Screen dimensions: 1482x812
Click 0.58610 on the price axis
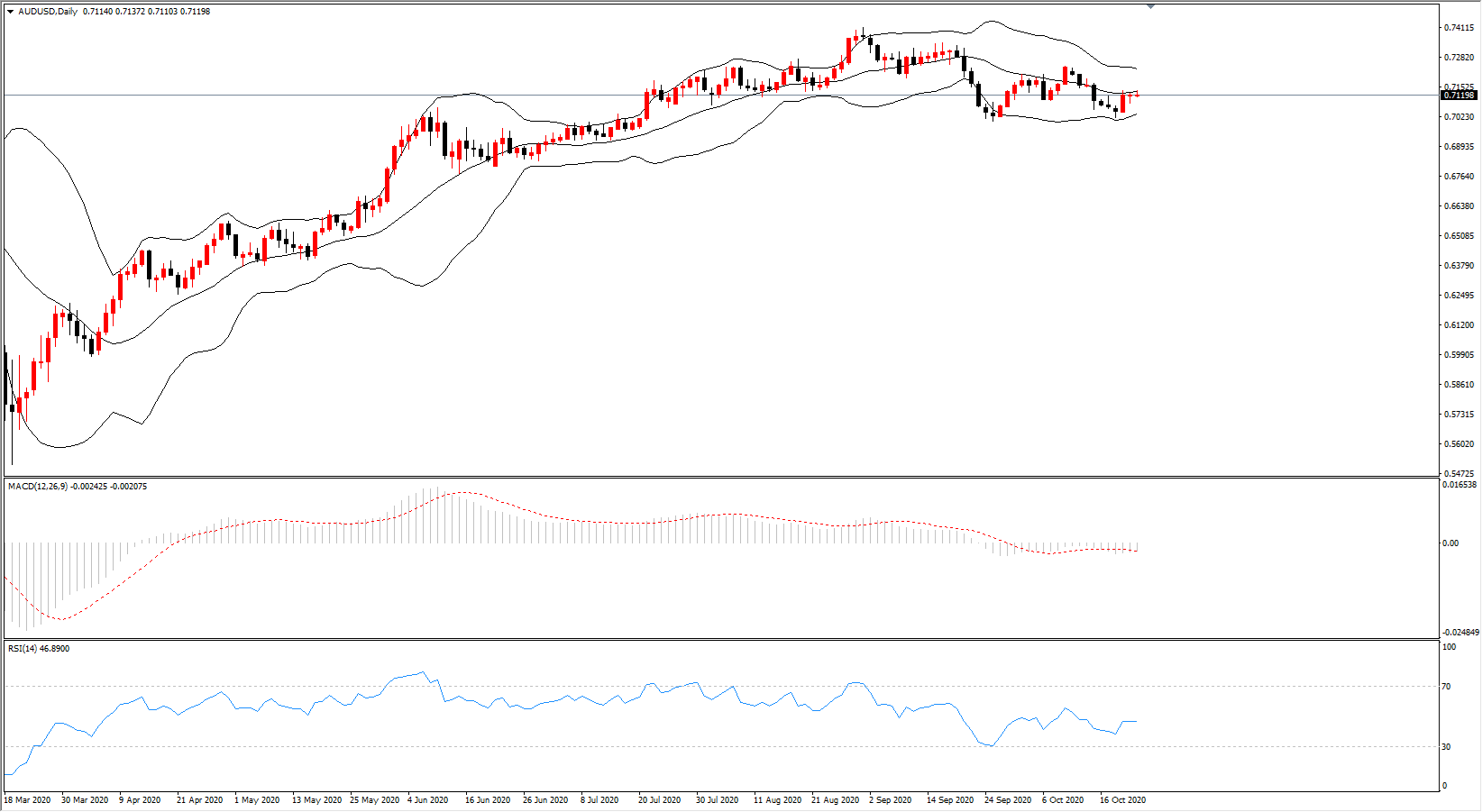pyautogui.click(x=1459, y=385)
